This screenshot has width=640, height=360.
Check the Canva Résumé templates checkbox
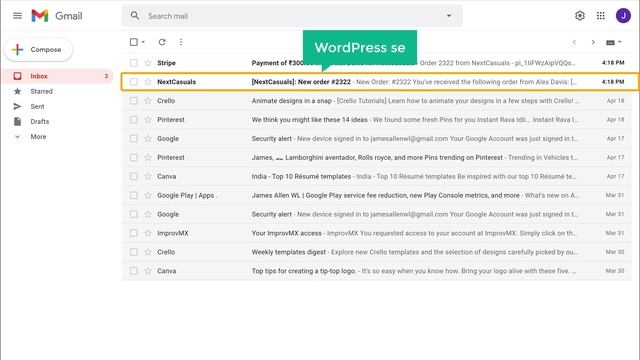[x=133, y=176]
